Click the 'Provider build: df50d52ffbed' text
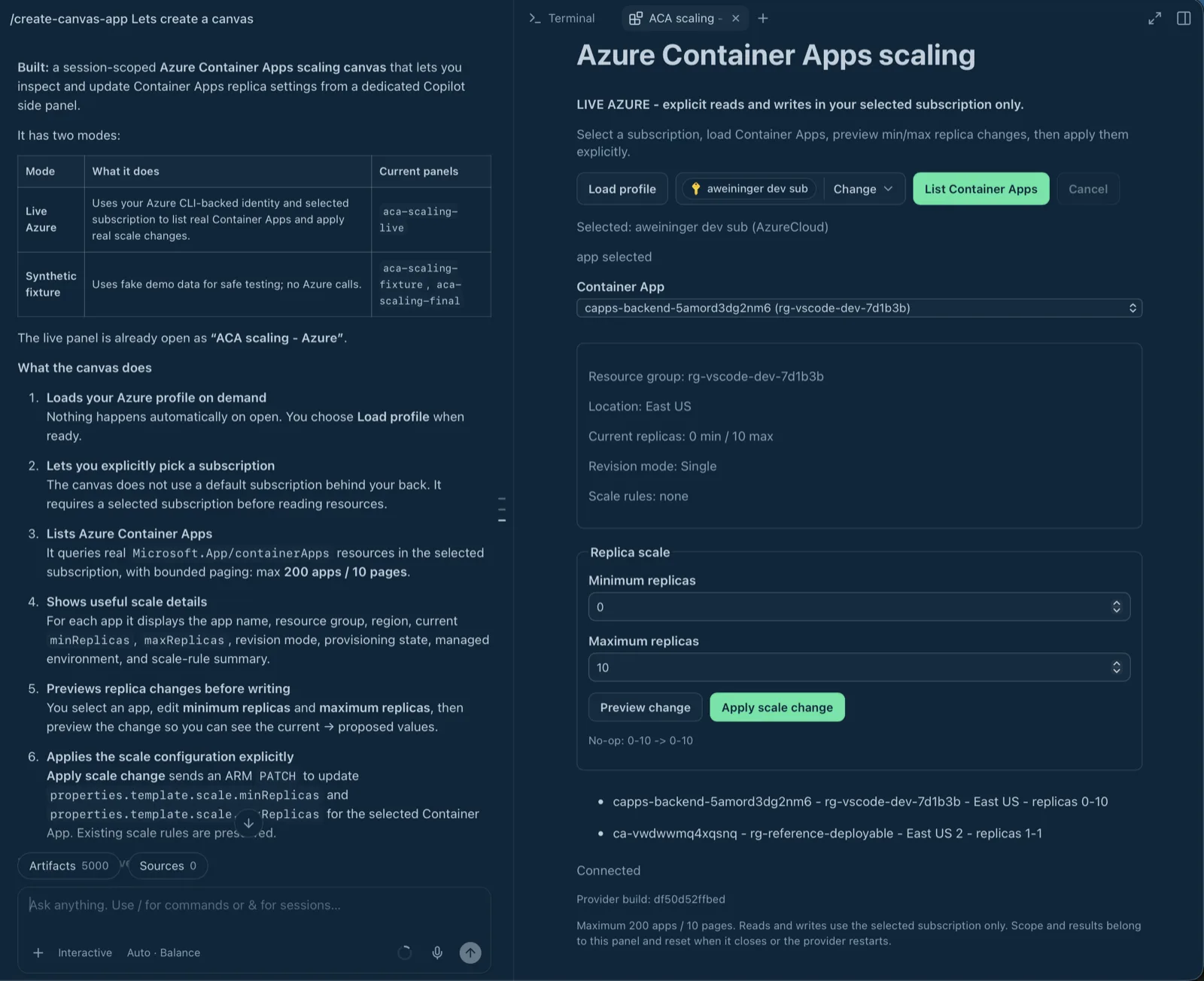Image resolution: width=1204 pixels, height=981 pixels. pos(651,899)
